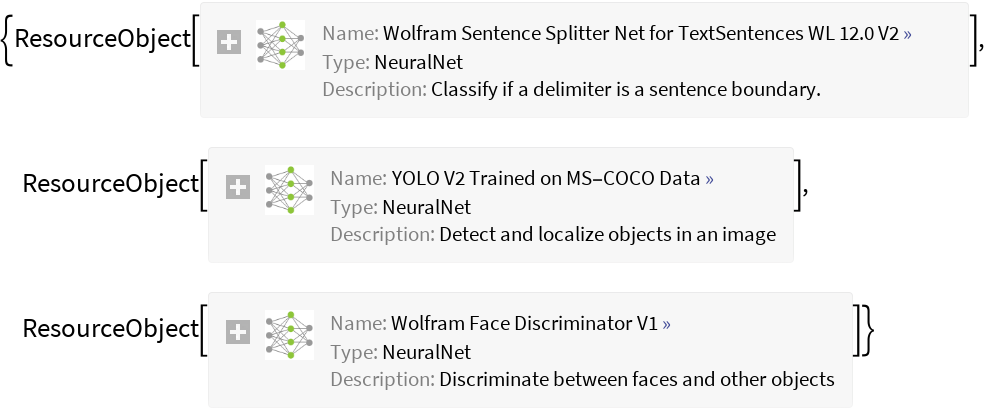Expand the YOLO V2 resource details

click(x=237, y=188)
